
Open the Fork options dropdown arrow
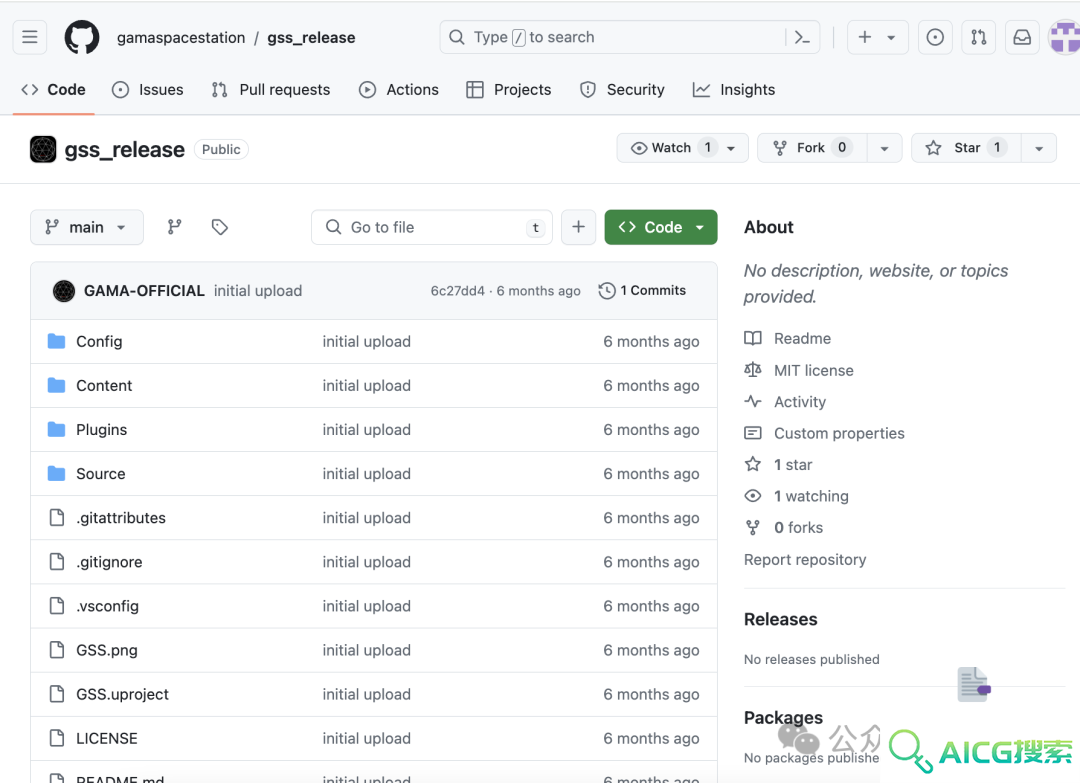coord(884,148)
